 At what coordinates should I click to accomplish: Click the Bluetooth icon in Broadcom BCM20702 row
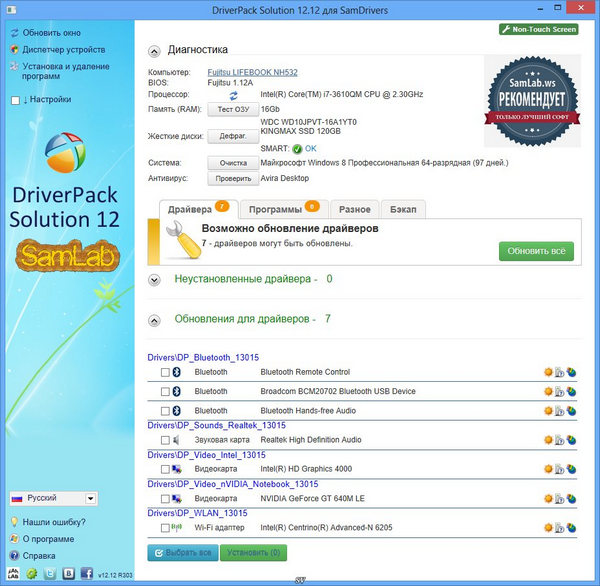[176, 391]
